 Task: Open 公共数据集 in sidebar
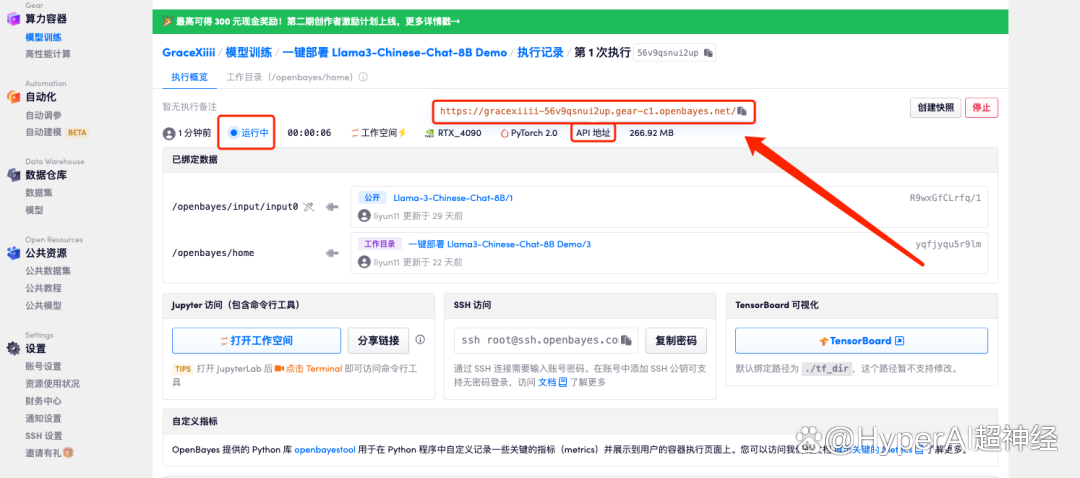(48, 271)
